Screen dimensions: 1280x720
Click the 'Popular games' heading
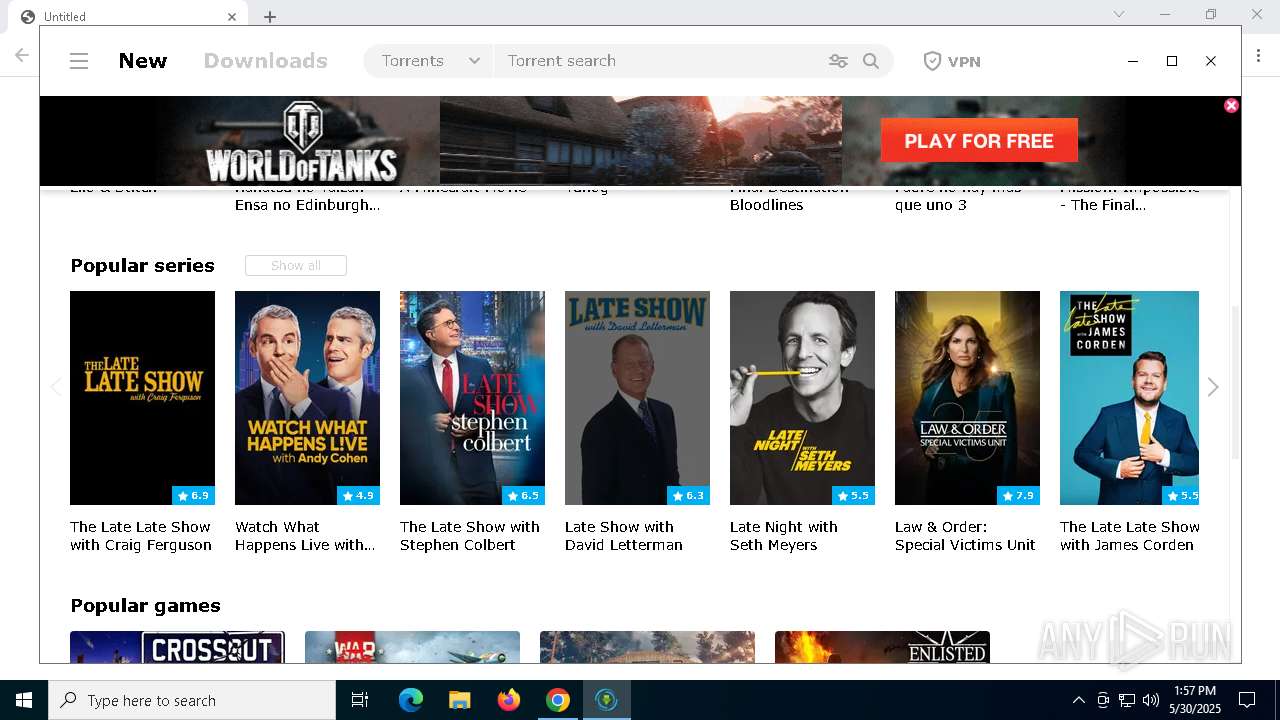tap(145, 605)
